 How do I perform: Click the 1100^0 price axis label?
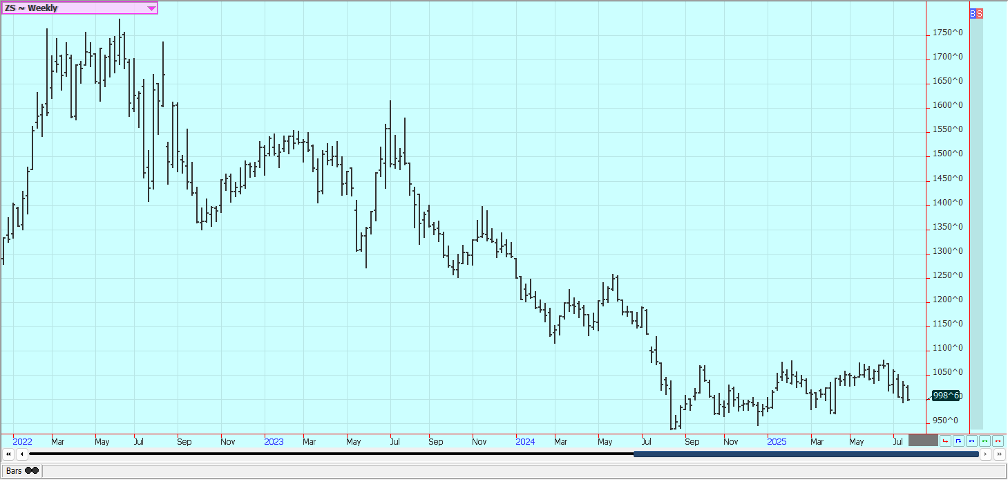948,348
